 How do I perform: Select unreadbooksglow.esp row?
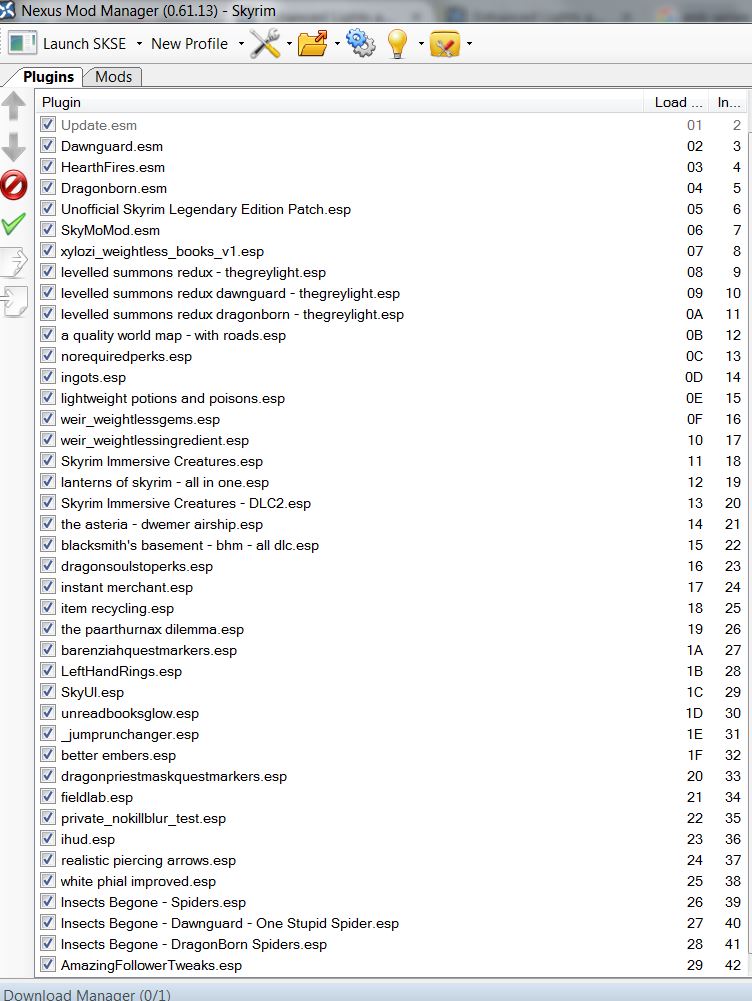pyautogui.click(x=391, y=713)
